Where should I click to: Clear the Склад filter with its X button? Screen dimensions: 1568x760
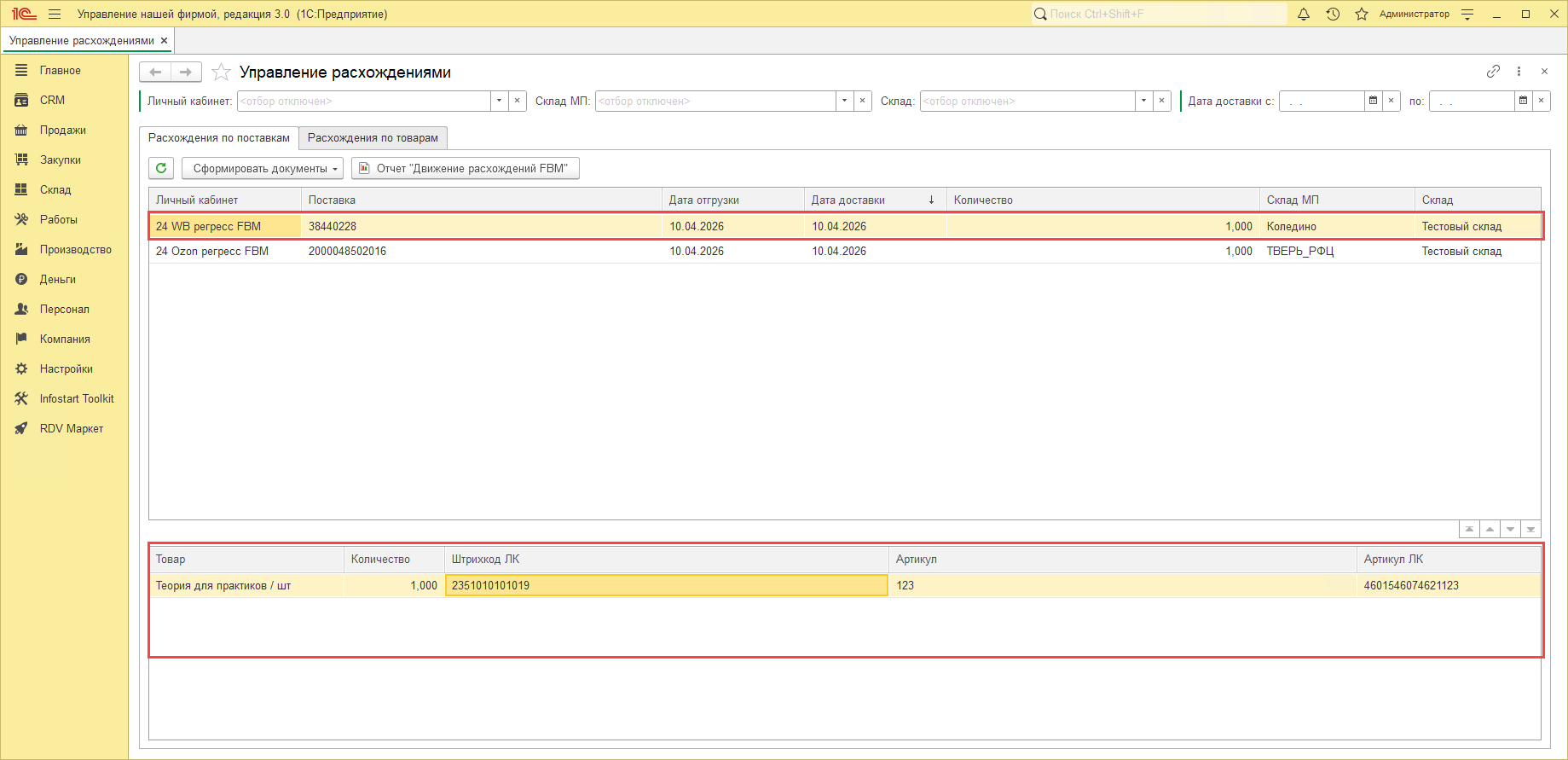(1161, 101)
